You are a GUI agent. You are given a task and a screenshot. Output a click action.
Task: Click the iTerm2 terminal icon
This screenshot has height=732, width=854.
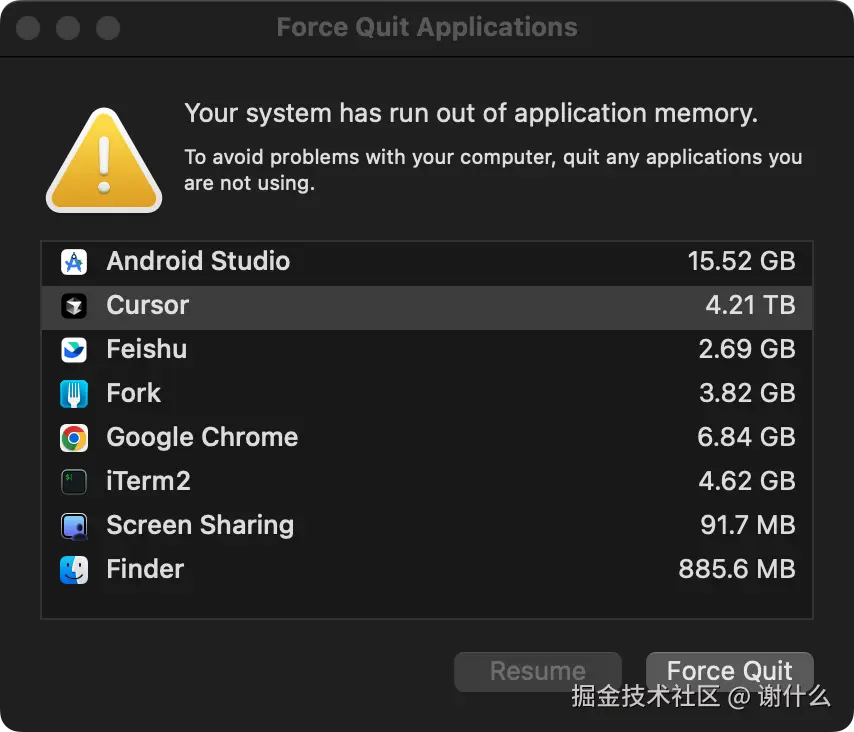click(74, 482)
